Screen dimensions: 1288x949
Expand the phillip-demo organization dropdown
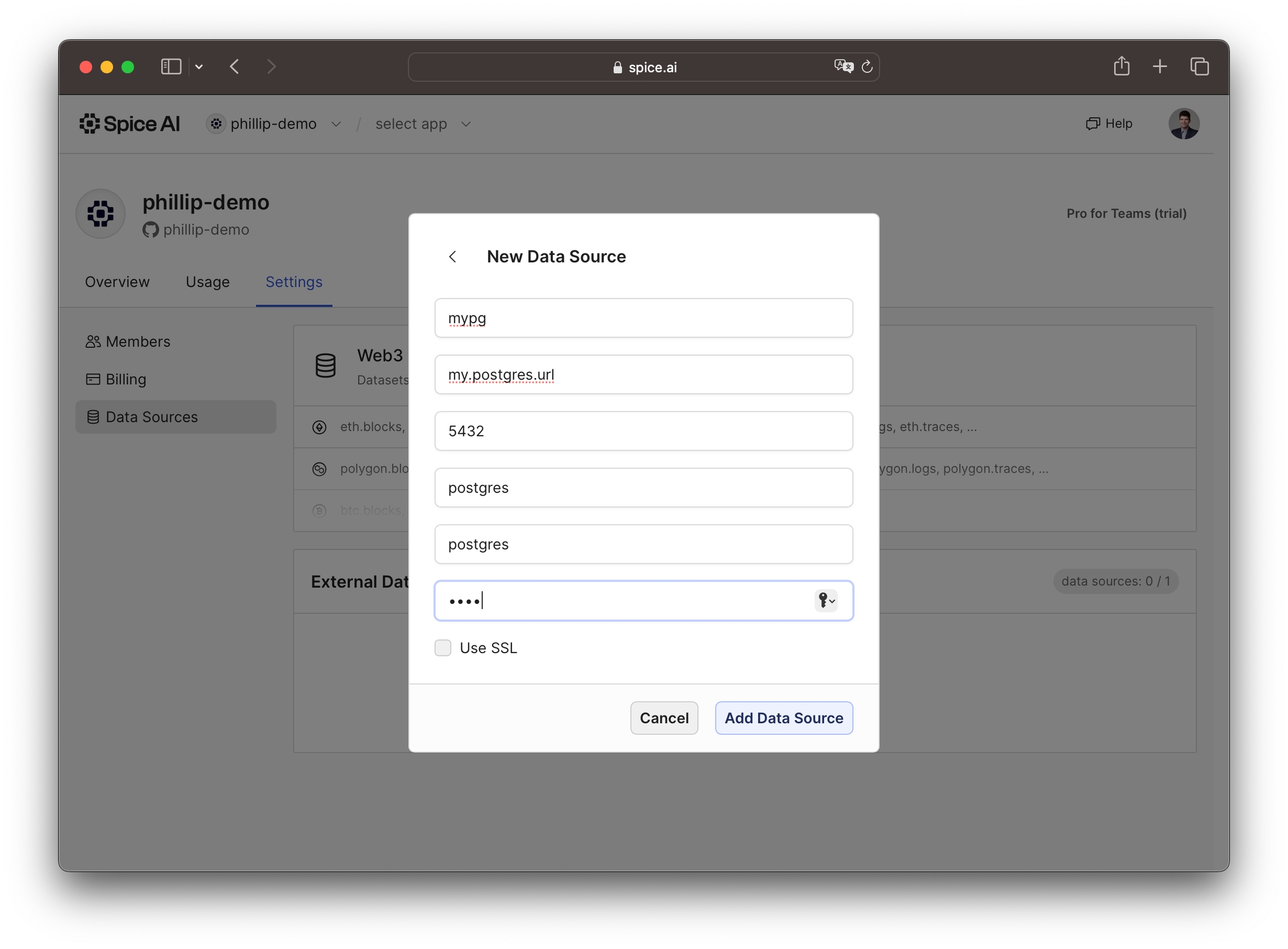(x=336, y=124)
